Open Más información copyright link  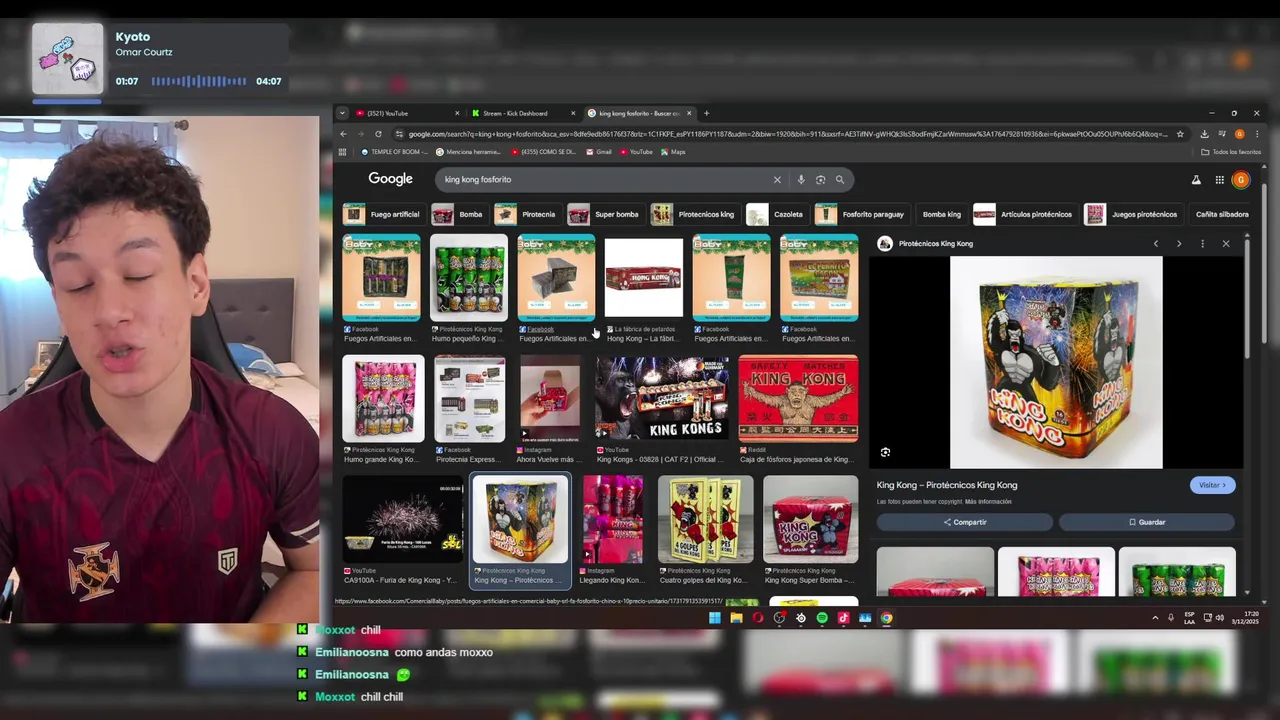click(x=986, y=502)
